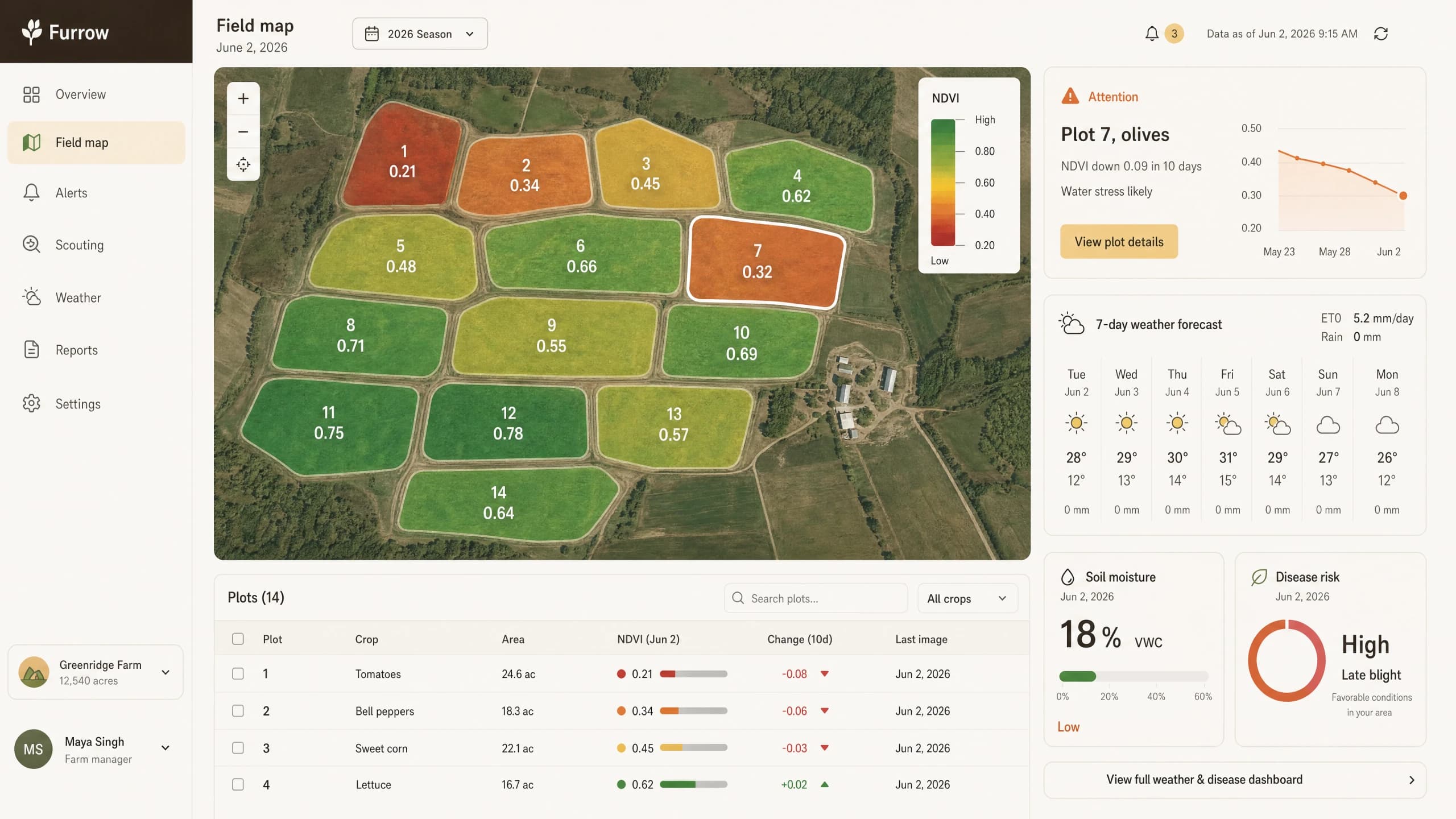Click Greenridge Farm avatar image
The width and height of the screenshot is (1456, 819).
34,672
